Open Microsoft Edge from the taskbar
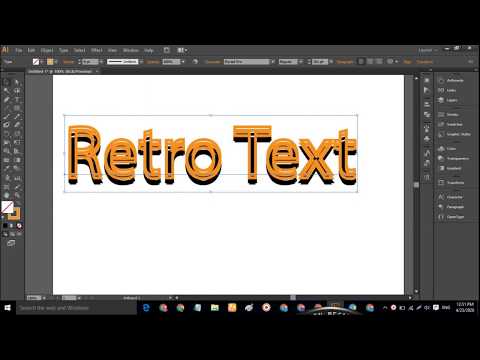480x360 pixels. coord(146,308)
